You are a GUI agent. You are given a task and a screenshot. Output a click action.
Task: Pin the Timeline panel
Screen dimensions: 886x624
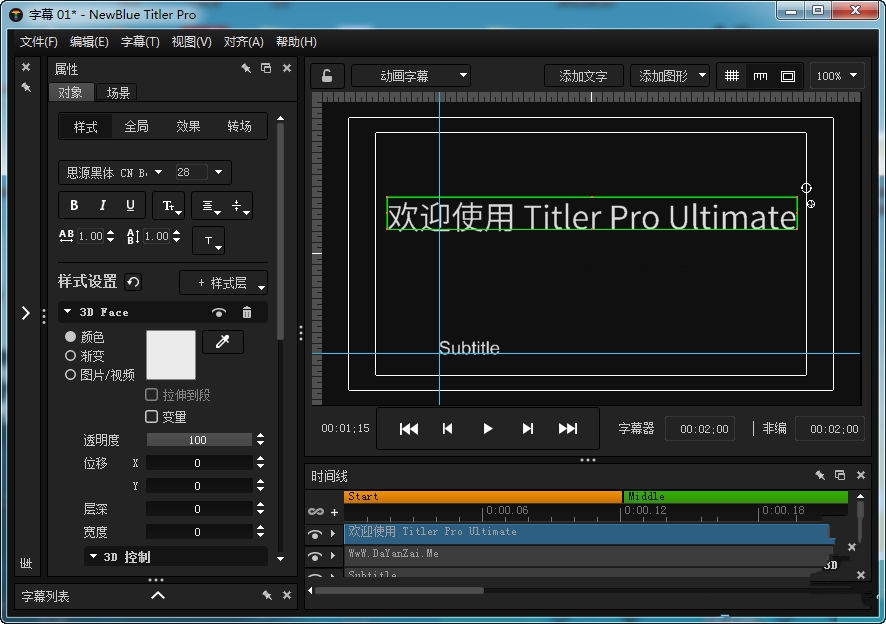point(820,475)
